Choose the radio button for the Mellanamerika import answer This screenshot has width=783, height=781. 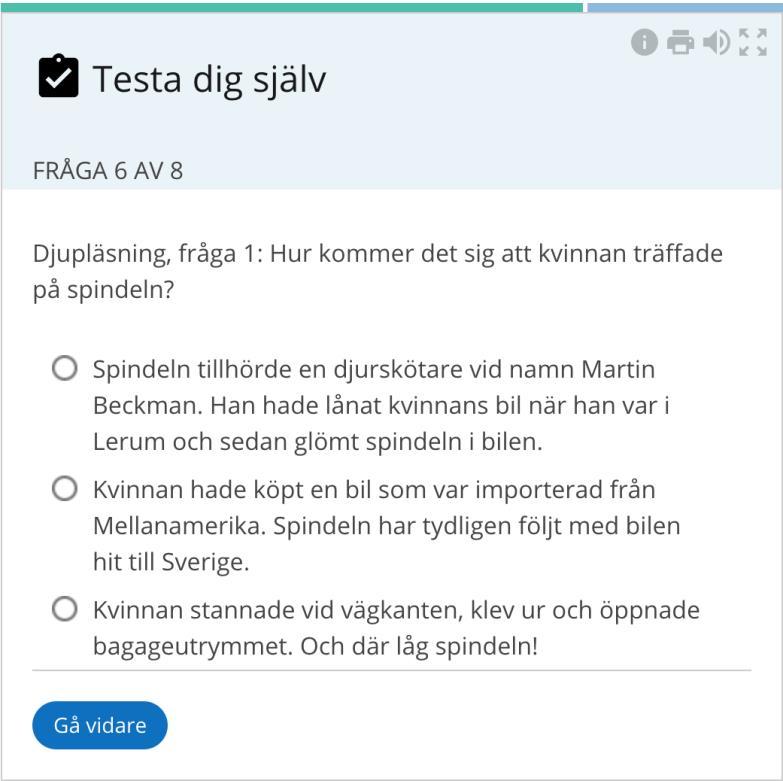point(65,488)
